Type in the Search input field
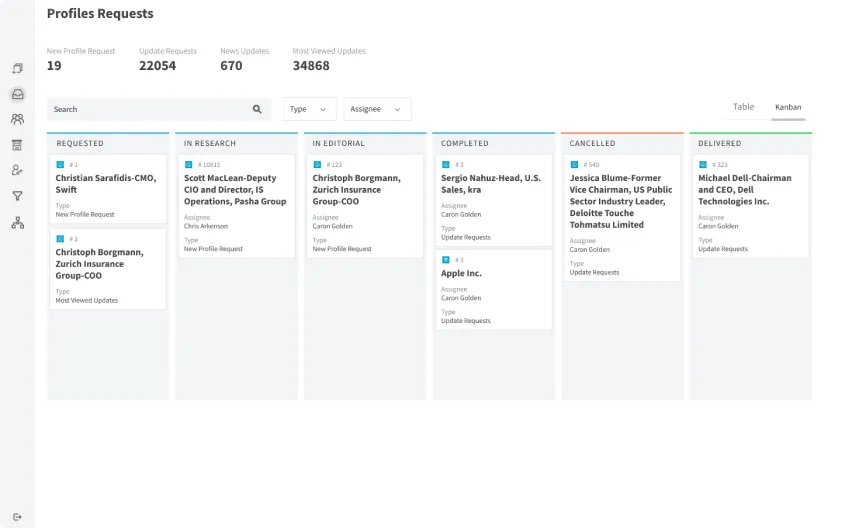Viewport: 841px width, 528px height. coord(150,109)
